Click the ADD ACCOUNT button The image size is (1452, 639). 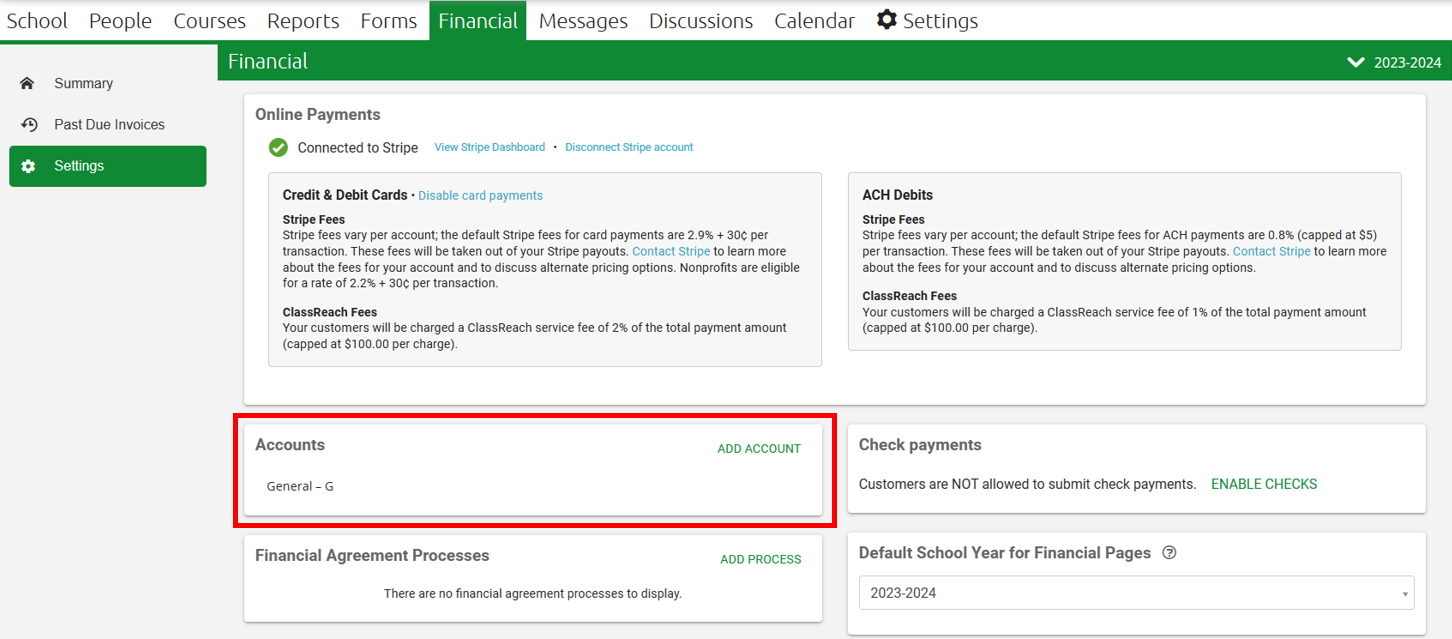[x=759, y=449]
